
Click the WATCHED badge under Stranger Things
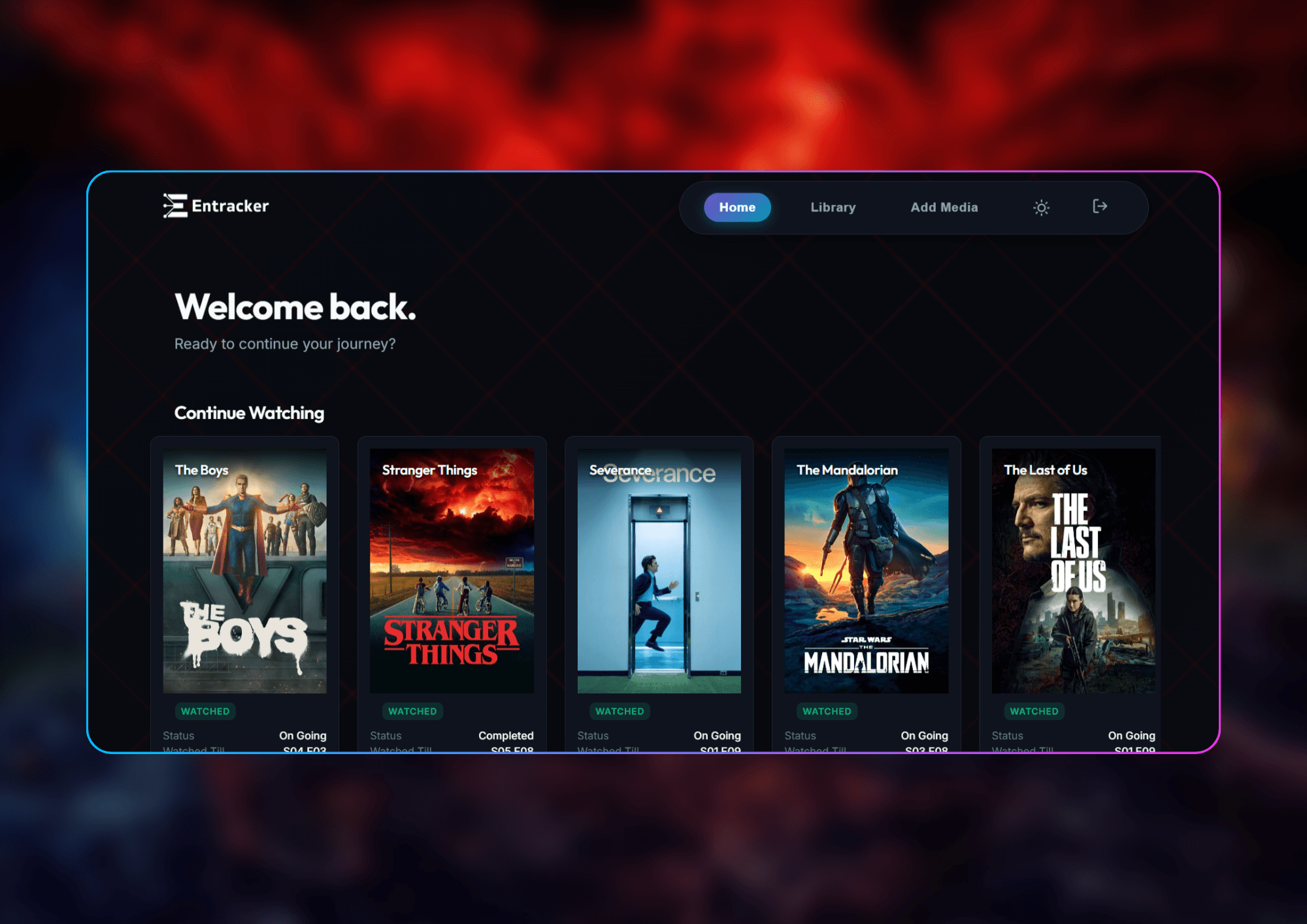(412, 711)
